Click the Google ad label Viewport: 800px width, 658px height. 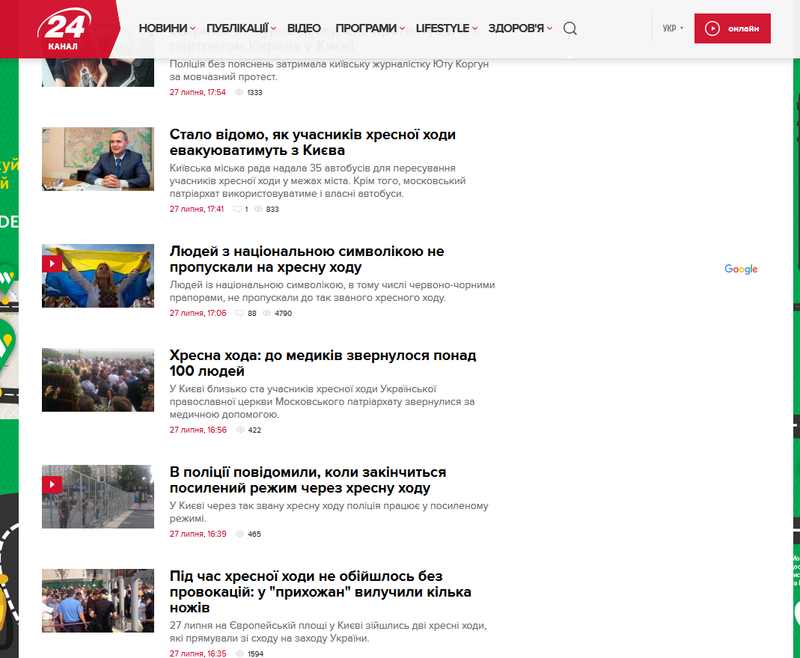tap(741, 269)
